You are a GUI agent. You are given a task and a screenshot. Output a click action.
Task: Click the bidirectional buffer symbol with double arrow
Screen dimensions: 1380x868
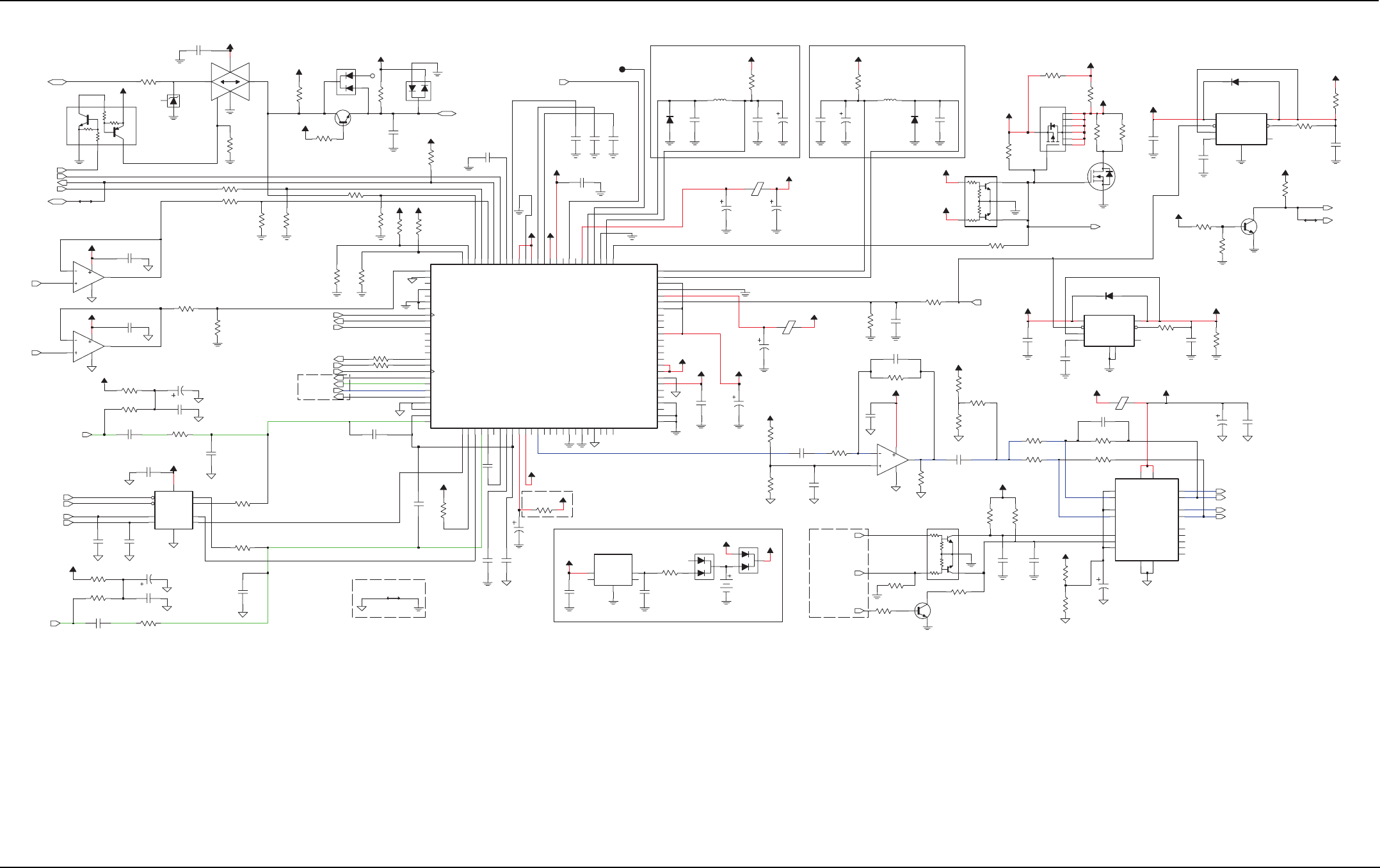pos(230,82)
